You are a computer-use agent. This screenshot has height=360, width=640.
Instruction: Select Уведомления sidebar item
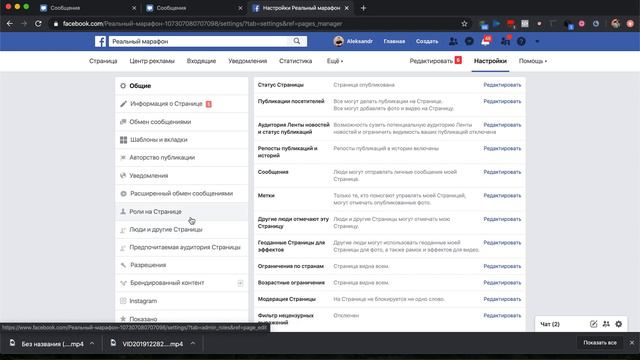pyautogui.click(x=182, y=176)
